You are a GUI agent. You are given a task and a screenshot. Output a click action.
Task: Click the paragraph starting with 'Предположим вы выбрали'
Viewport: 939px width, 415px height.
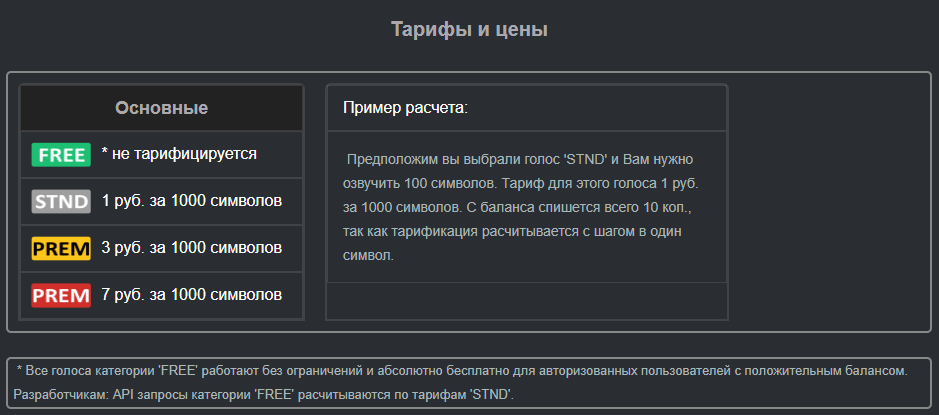pos(525,207)
